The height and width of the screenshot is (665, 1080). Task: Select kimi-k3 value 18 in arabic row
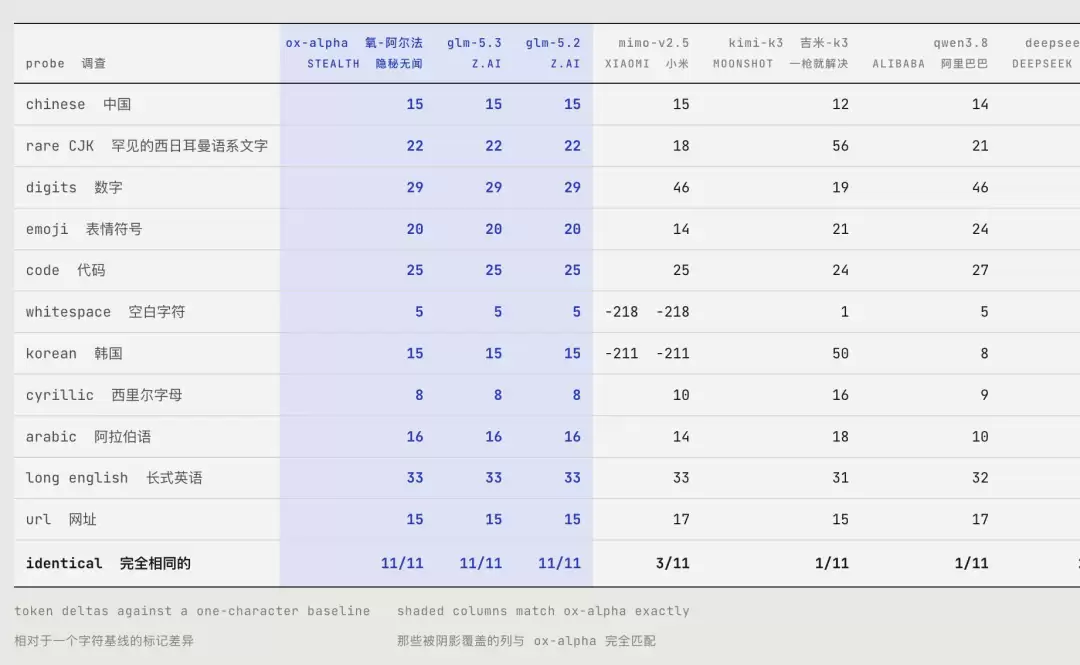(840, 436)
